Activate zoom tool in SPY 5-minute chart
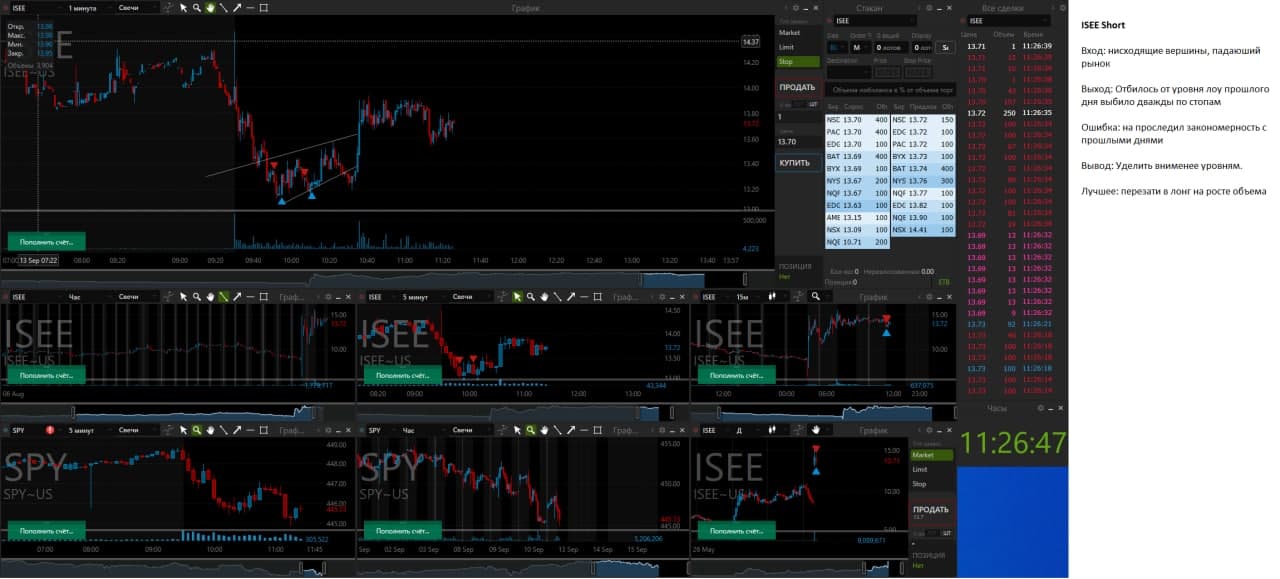The height and width of the screenshot is (579, 1280). pos(196,430)
